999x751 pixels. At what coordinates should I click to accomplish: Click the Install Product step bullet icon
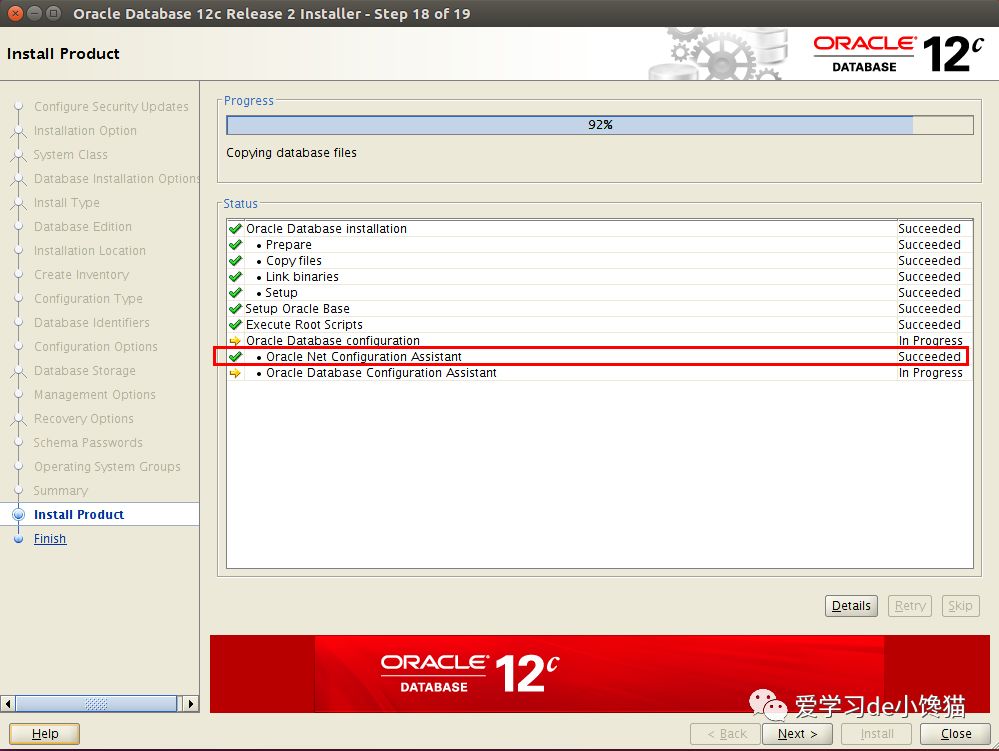[18, 515]
